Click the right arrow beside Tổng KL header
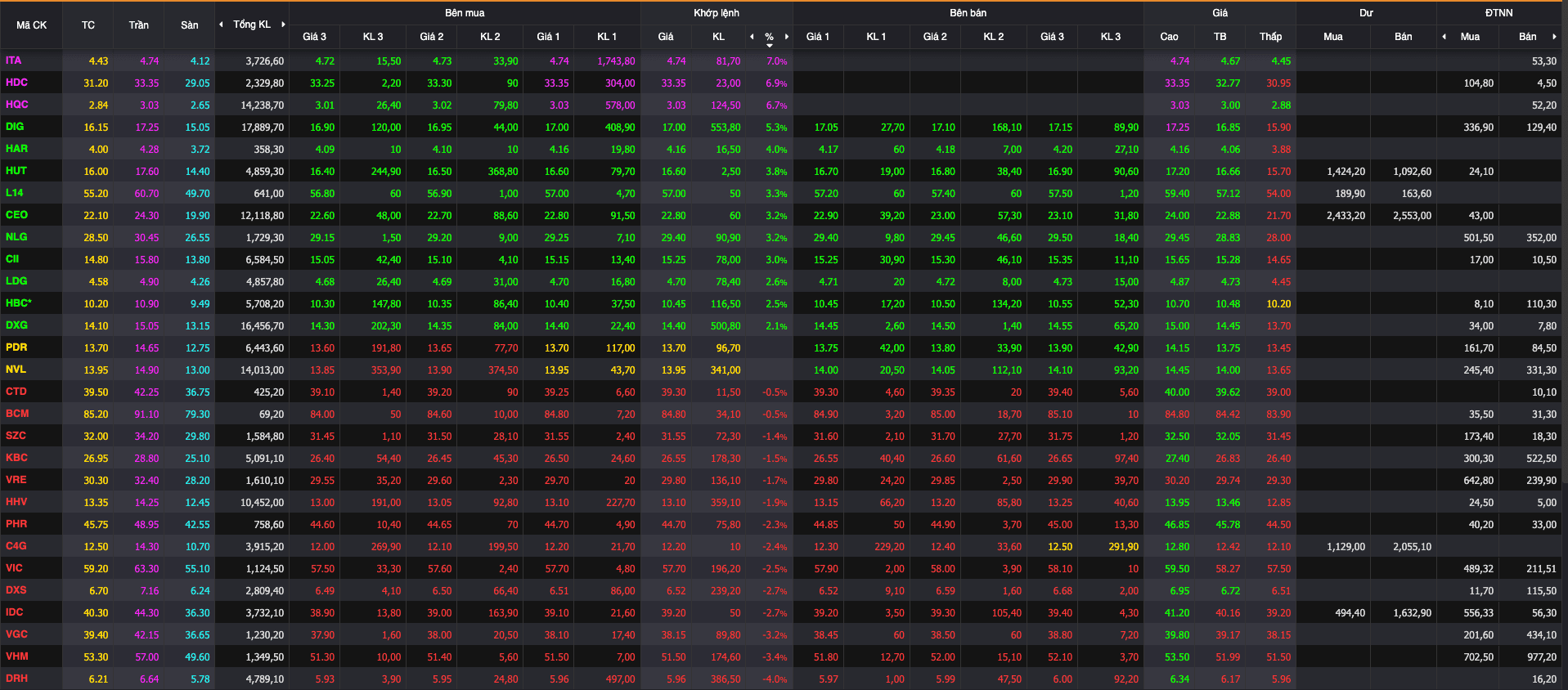This screenshot has width=1568, height=690. coord(283,25)
